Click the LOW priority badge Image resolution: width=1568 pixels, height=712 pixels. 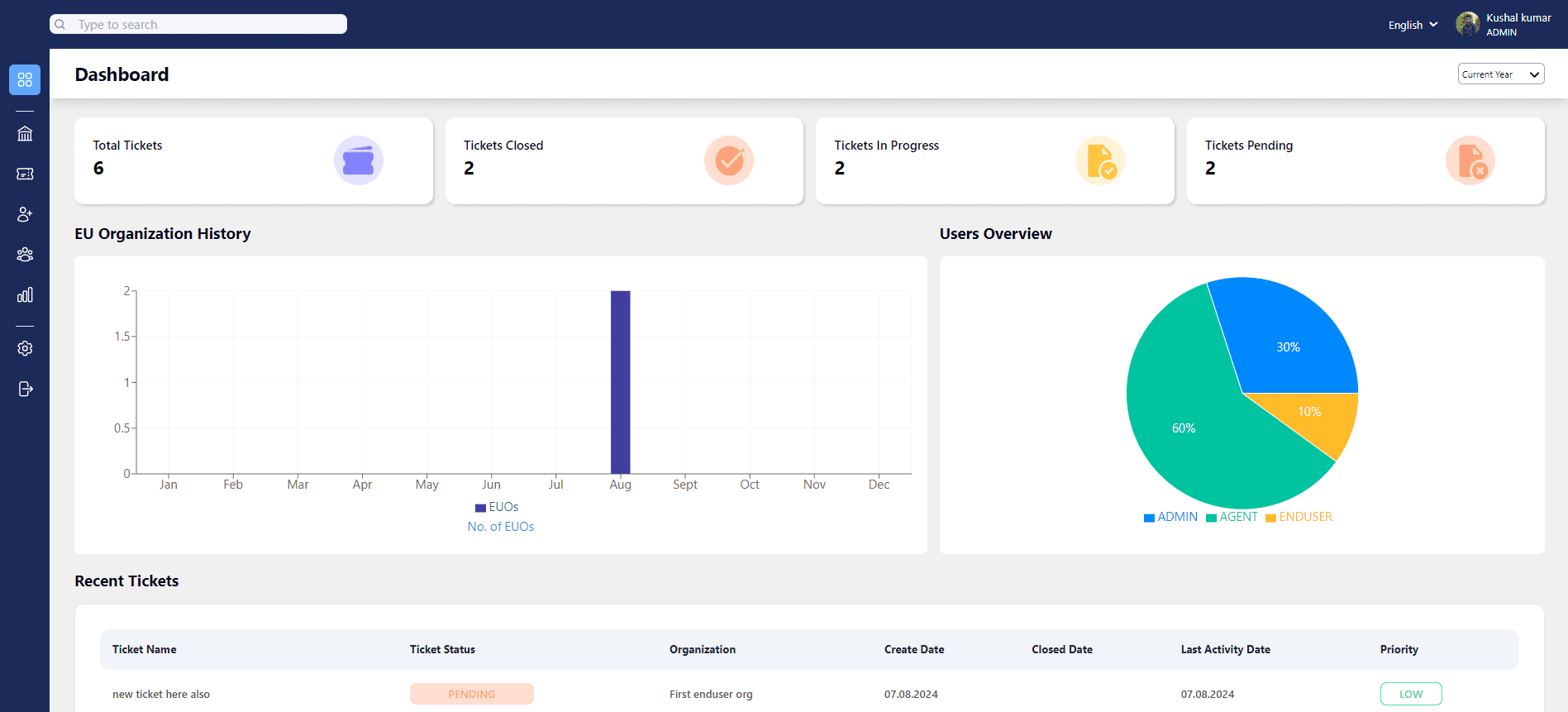[x=1411, y=694]
